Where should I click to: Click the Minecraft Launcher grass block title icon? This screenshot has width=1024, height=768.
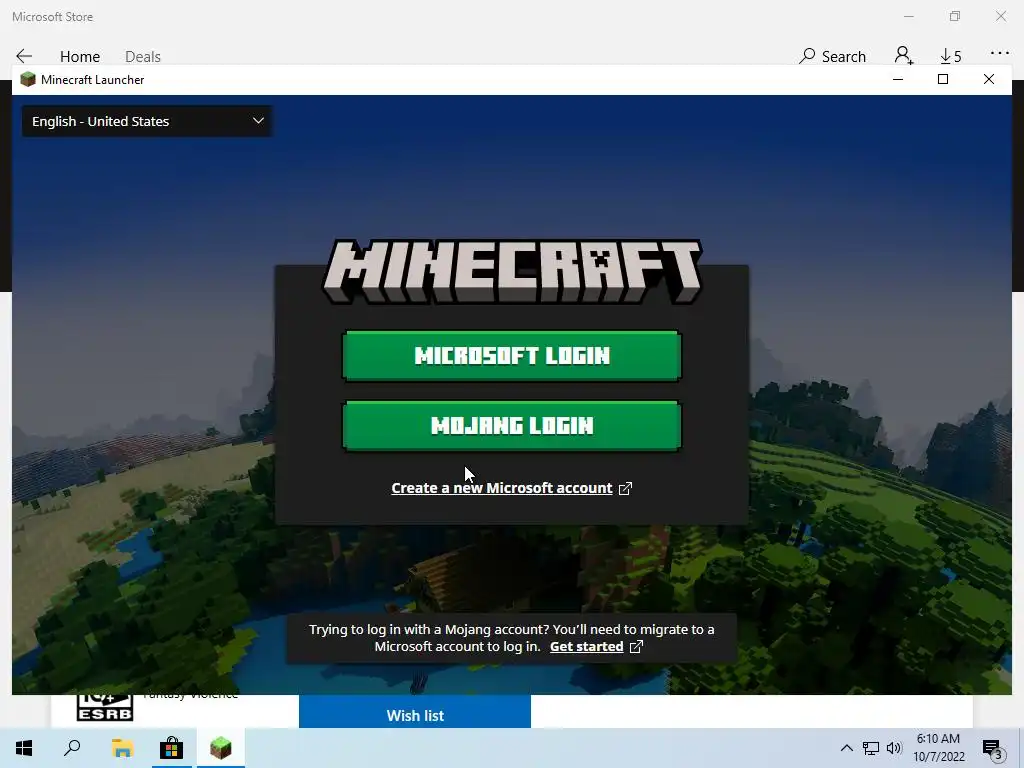click(27, 80)
